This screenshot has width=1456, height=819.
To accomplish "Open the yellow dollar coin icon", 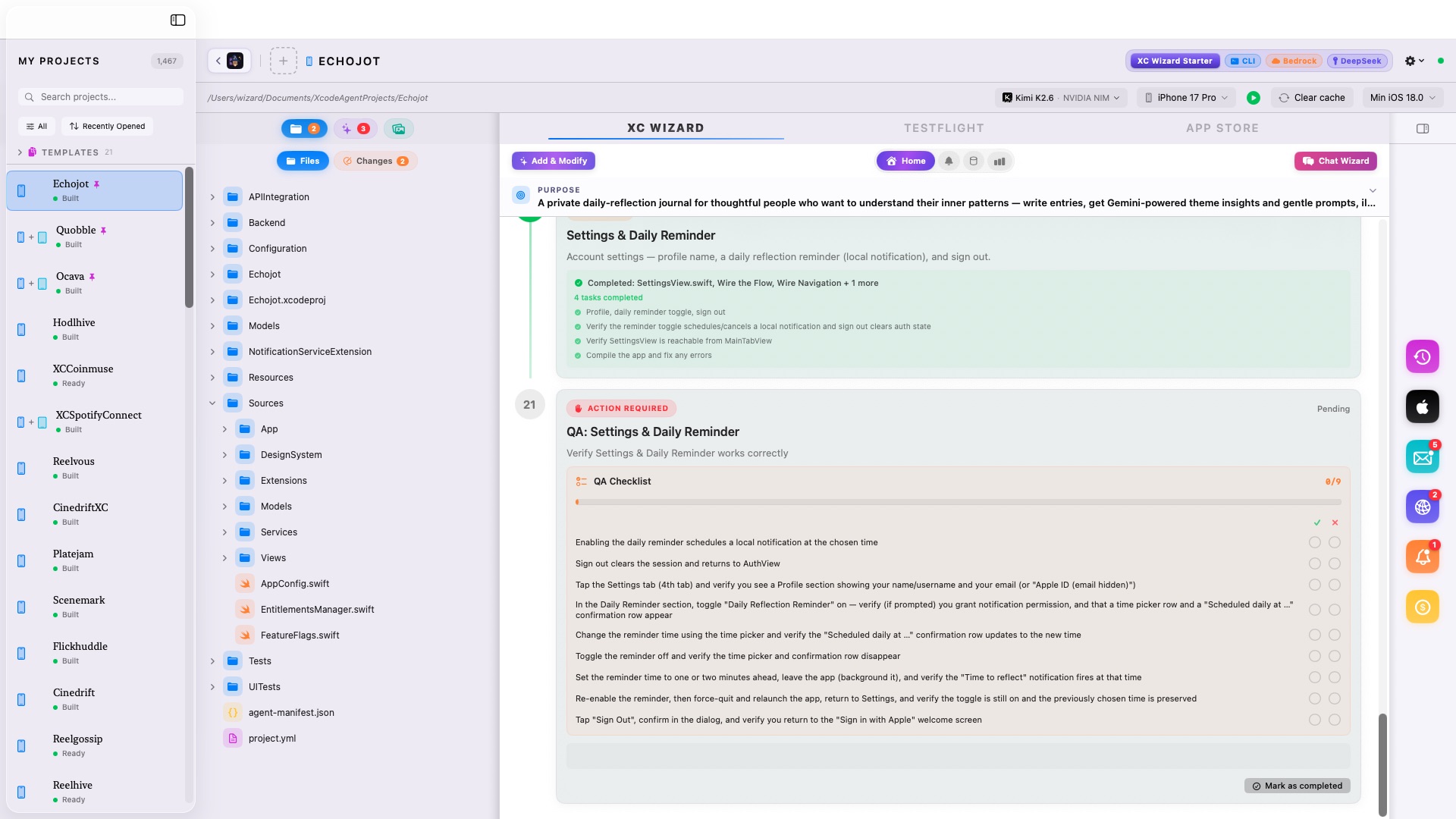I will (1423, 607).
